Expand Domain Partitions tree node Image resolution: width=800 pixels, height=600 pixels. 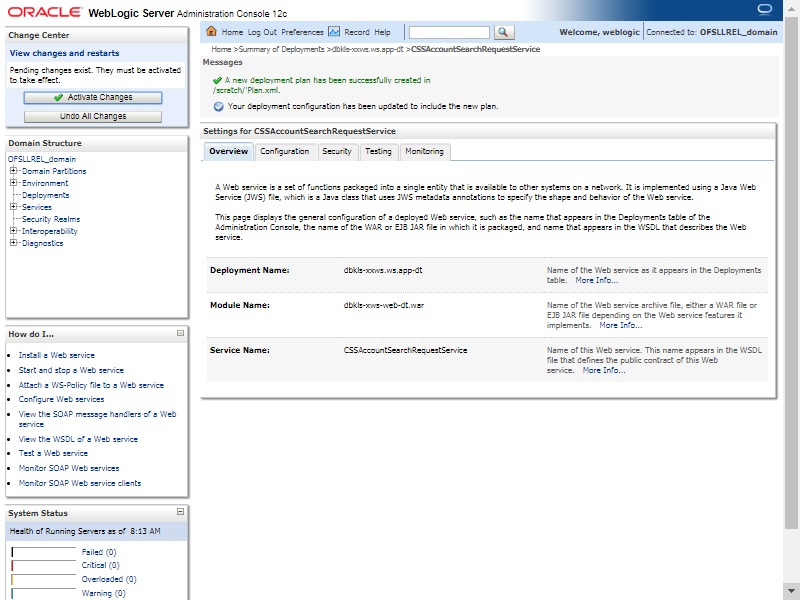pyautogui.click(x=13, y=171)
